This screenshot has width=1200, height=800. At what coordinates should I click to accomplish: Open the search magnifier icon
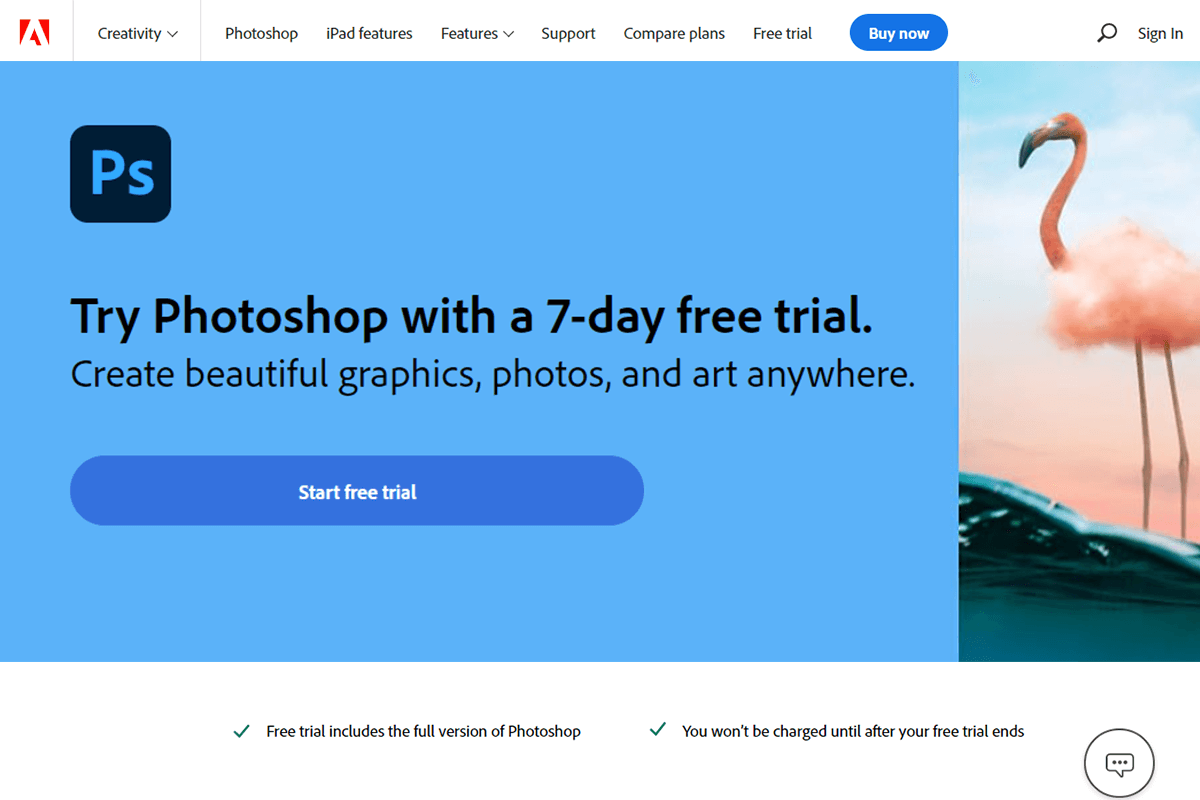tap(1107, 33)
